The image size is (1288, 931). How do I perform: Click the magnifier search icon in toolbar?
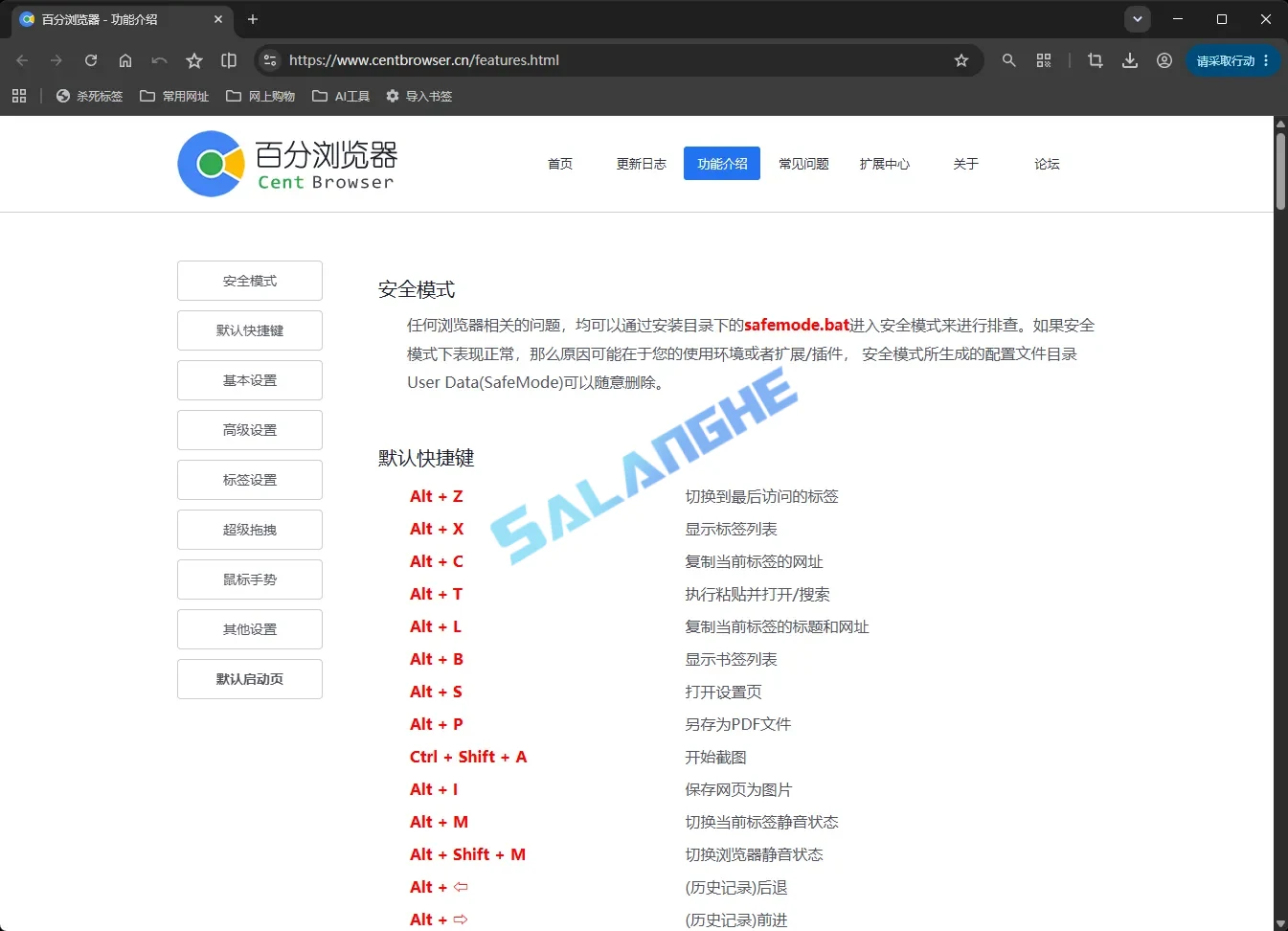pyautogui.click(x=1008, y=60)
